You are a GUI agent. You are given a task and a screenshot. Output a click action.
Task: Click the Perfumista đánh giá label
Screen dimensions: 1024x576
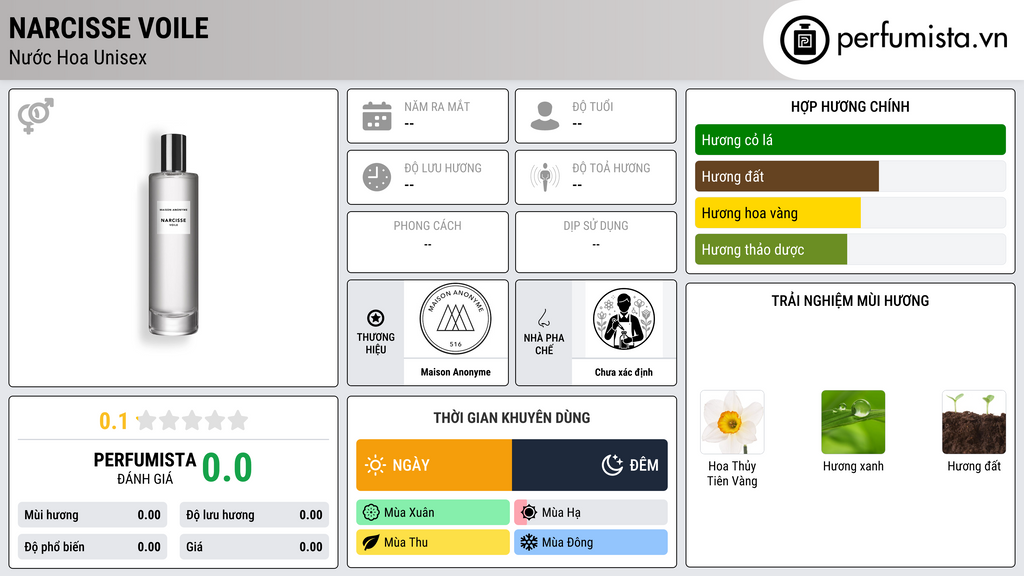[x=144, y=468]
